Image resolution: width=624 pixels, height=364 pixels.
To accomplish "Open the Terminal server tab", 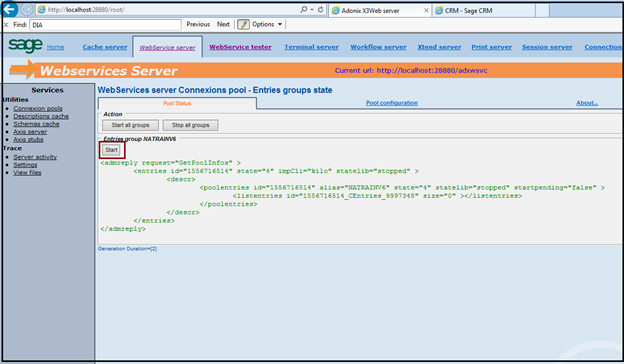I will [x=312, y=47].
